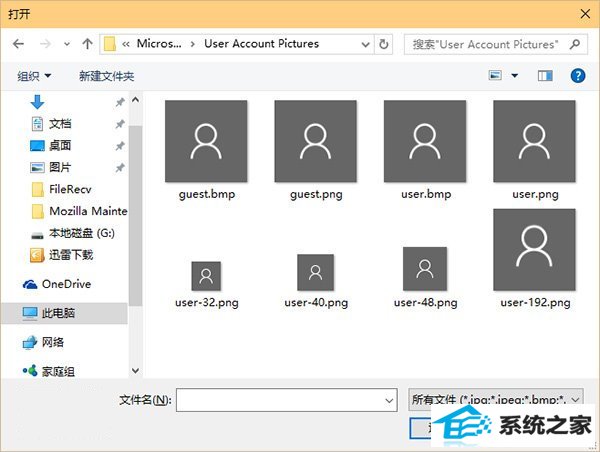Screen dimensions: 600x452
Task: Open the 组织 menu
Action: pyautogui.click(x=34, y=76)
